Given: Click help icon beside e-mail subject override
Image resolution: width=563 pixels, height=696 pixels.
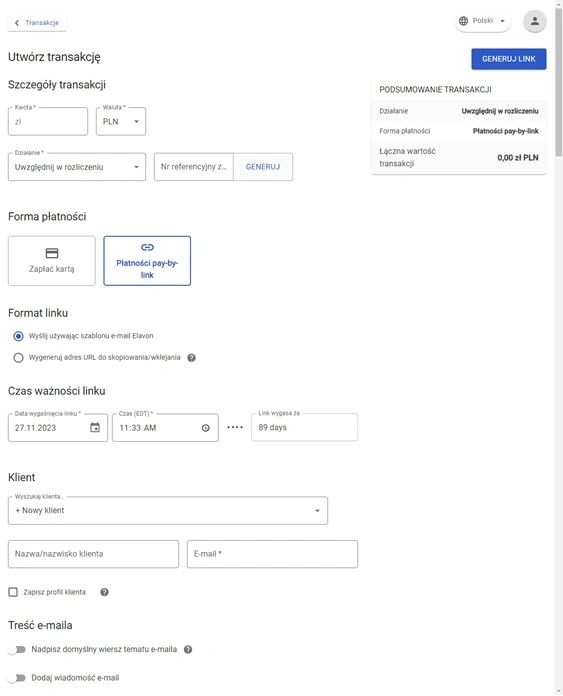Looking at the screenshot, I should 188,649.
